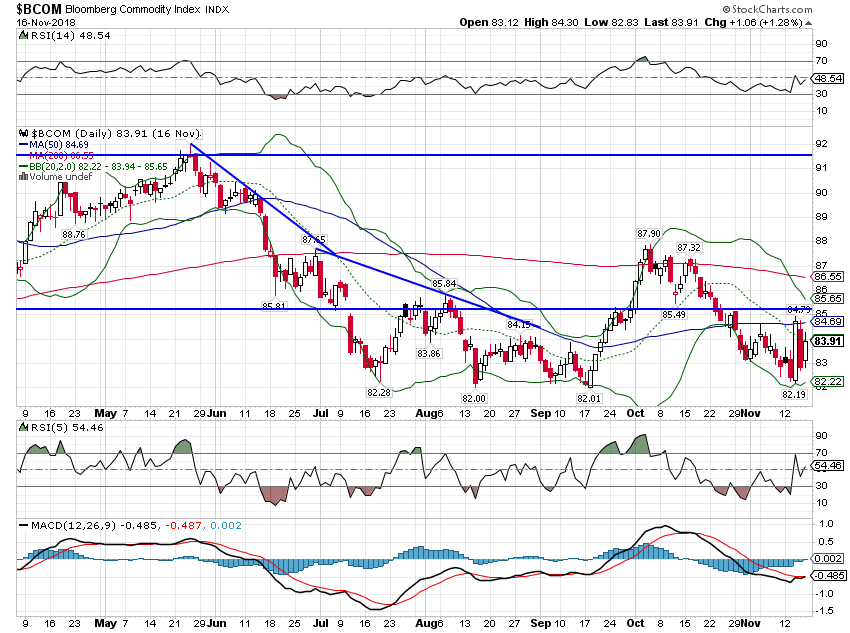The image size is (850, 633).
Task: Click the 54.46 RSI(5) tag on right axis
Action: tap(828, 466)
